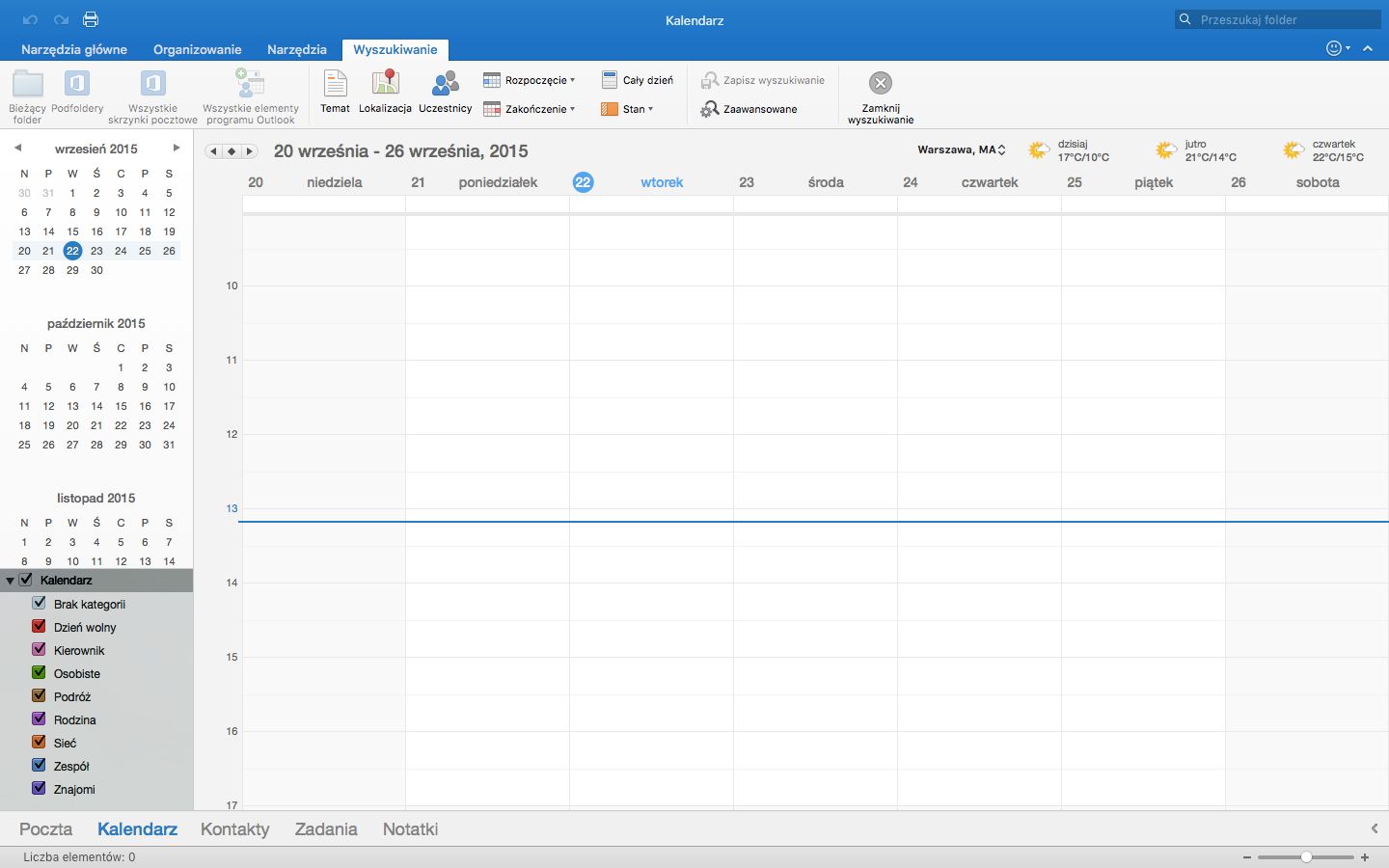This screenshot has height=868, width=1389.
Task: Toggle Osobiste category checkbox
Action: 40,672
